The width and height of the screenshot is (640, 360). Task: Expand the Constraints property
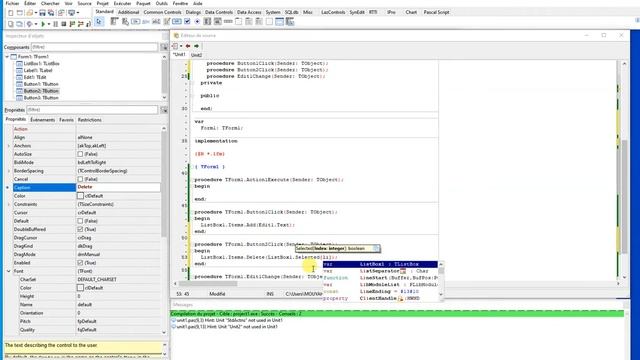point(9,204)
